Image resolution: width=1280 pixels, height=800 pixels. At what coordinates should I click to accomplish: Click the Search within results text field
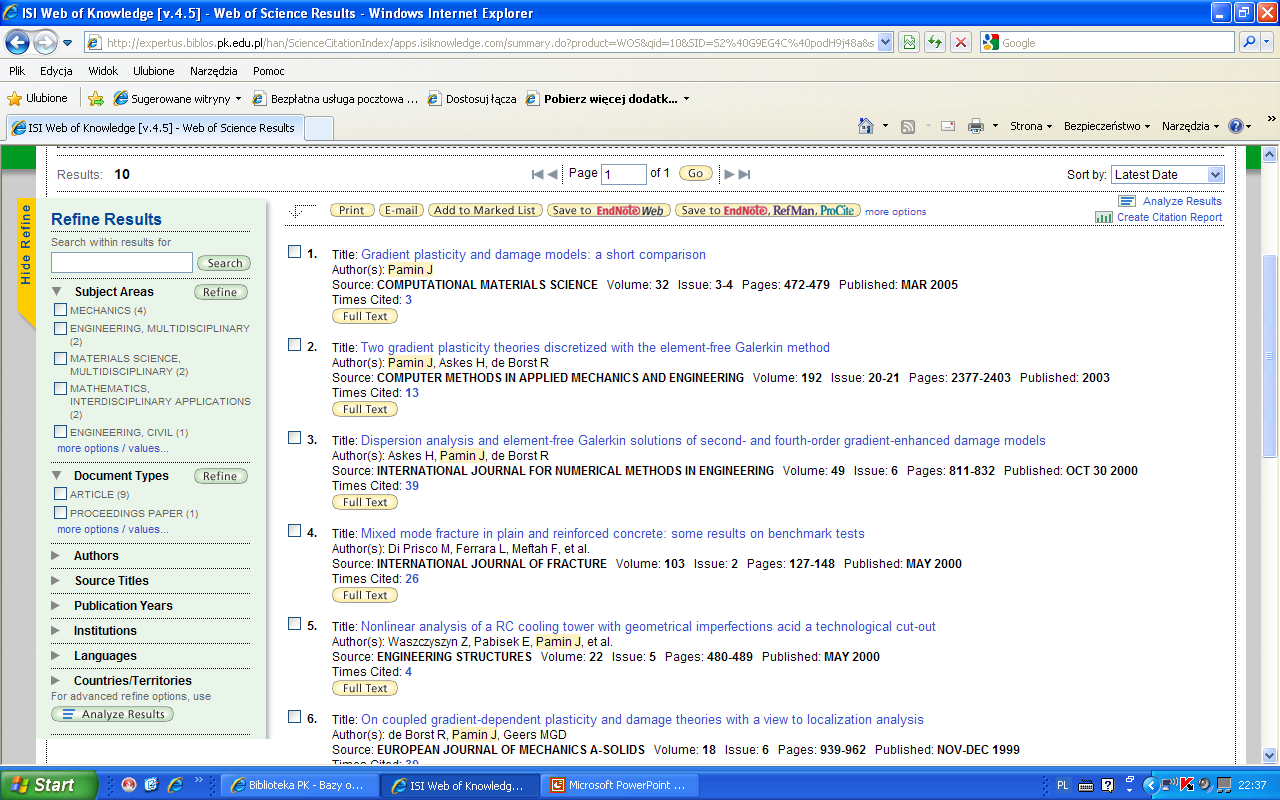[122, 262]
